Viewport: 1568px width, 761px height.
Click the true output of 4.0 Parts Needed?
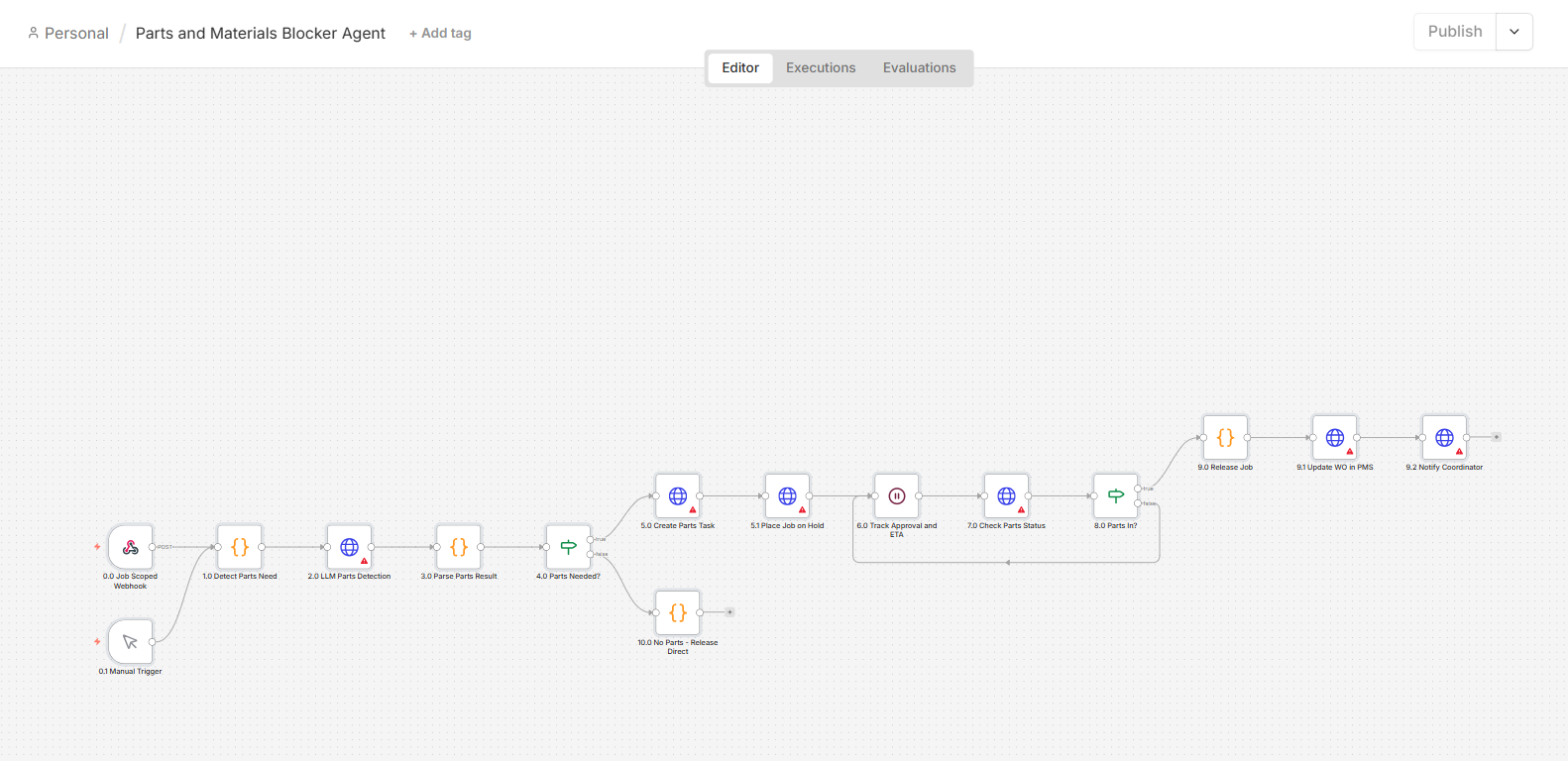pos(591,540)
